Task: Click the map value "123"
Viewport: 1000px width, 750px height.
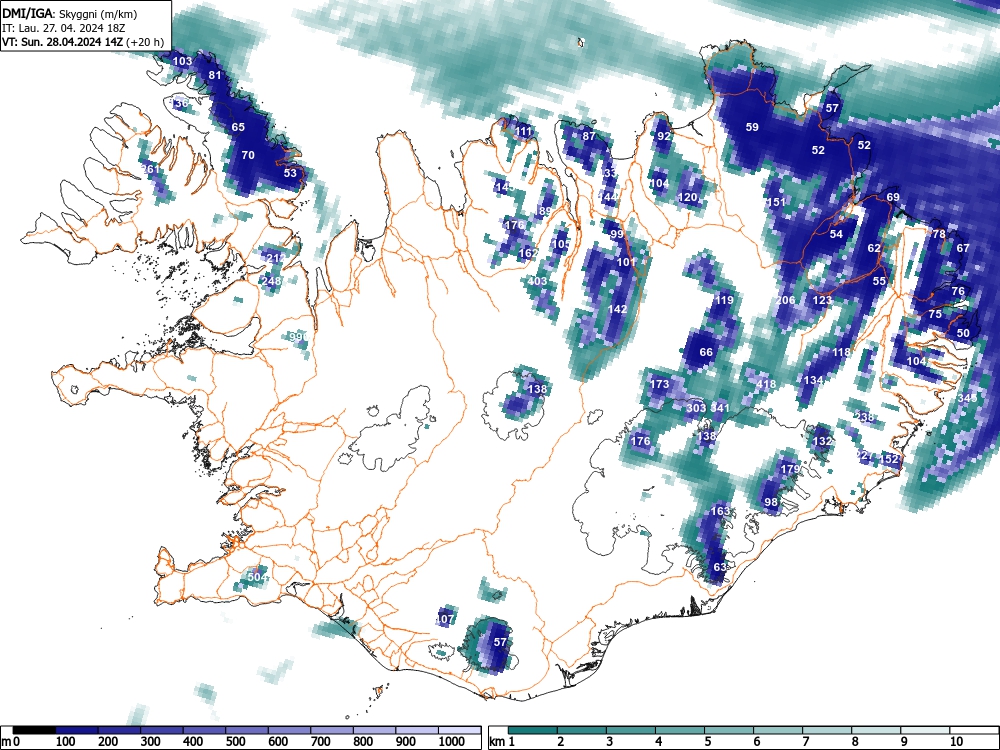Action: click(823, 300)
